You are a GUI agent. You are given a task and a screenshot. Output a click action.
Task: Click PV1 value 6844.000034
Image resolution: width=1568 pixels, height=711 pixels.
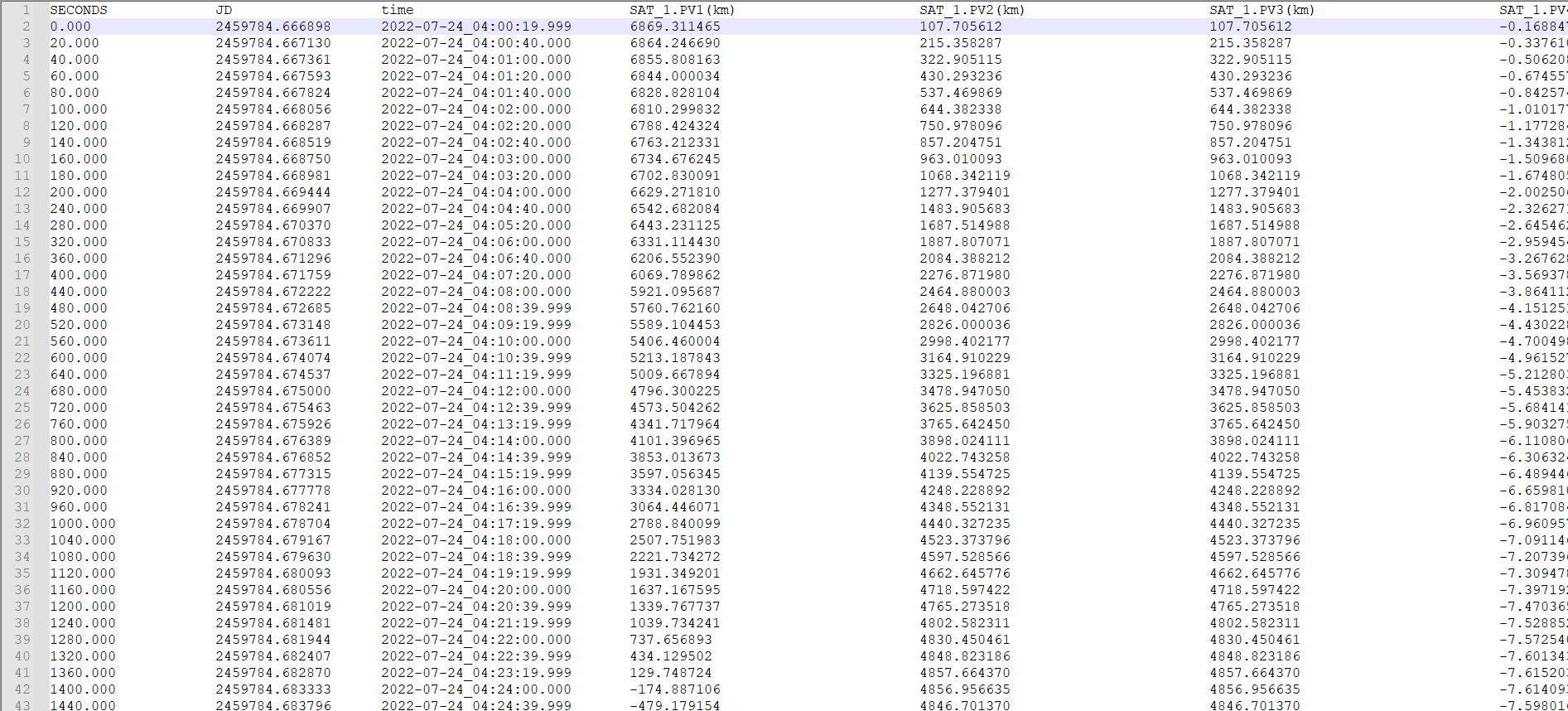(675, 76)
